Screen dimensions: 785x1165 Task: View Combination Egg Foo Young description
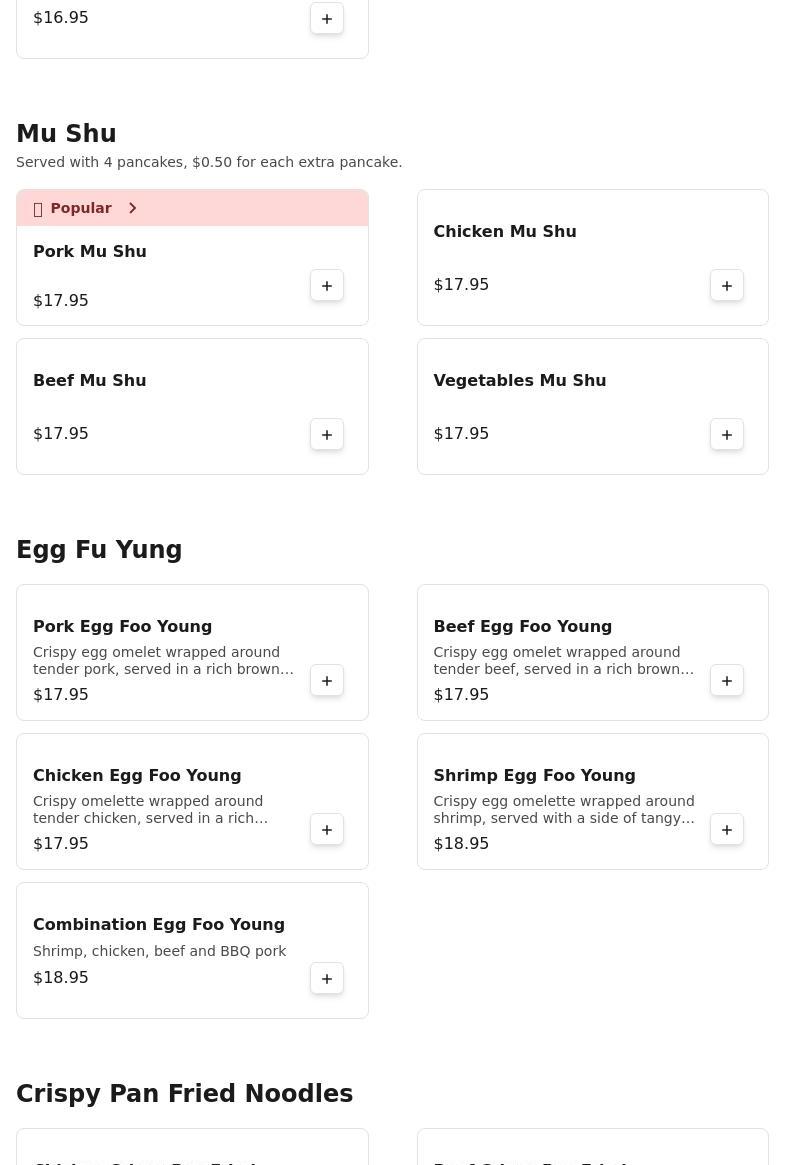[x=160, y=951]
